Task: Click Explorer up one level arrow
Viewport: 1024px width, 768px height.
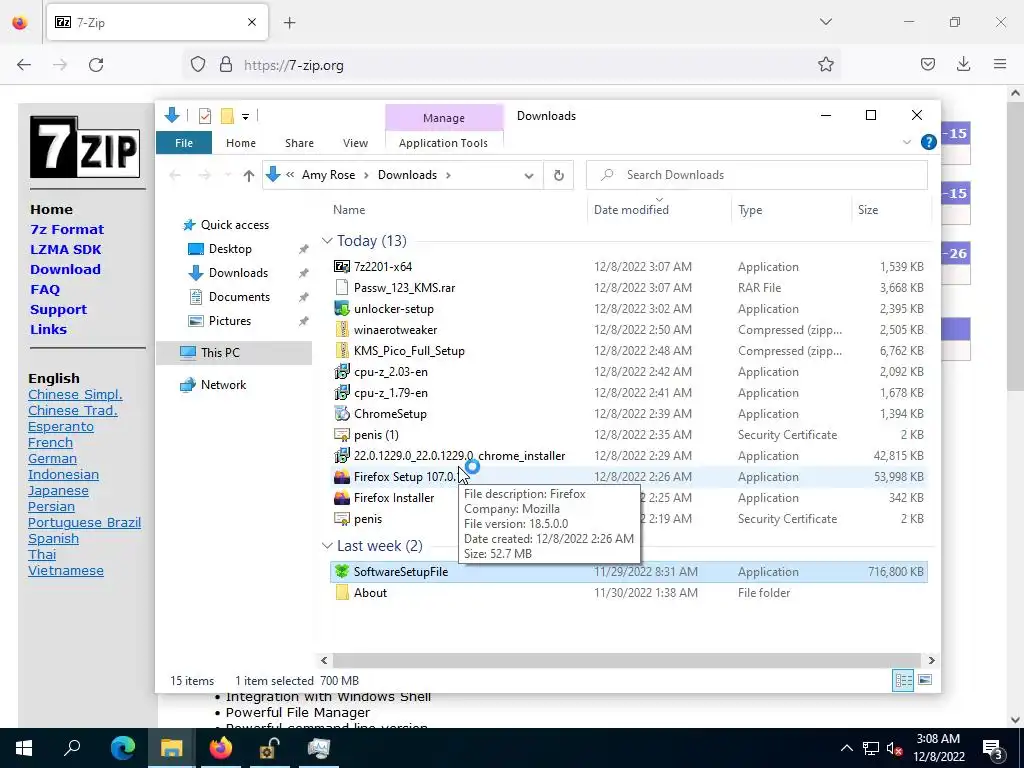Action: (248, 175)
